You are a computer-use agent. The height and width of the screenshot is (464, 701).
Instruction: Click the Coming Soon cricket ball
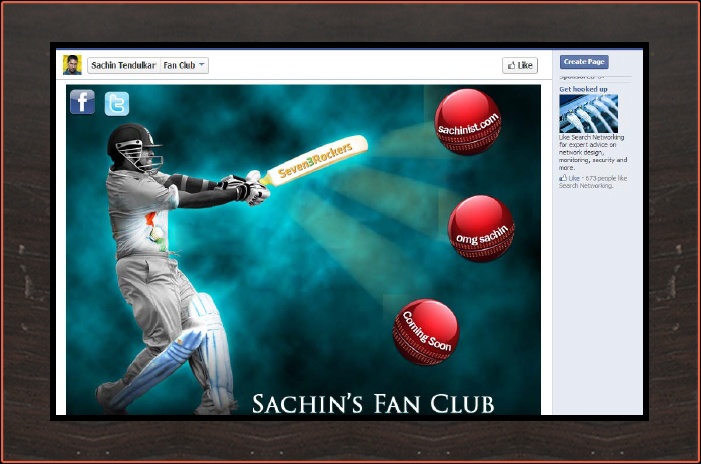[x=426, y=332]
